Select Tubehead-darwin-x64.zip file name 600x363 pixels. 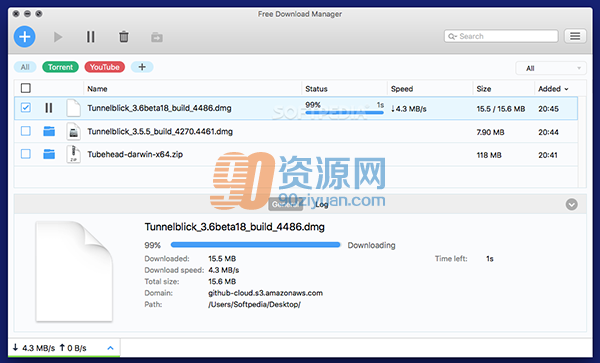135,155
